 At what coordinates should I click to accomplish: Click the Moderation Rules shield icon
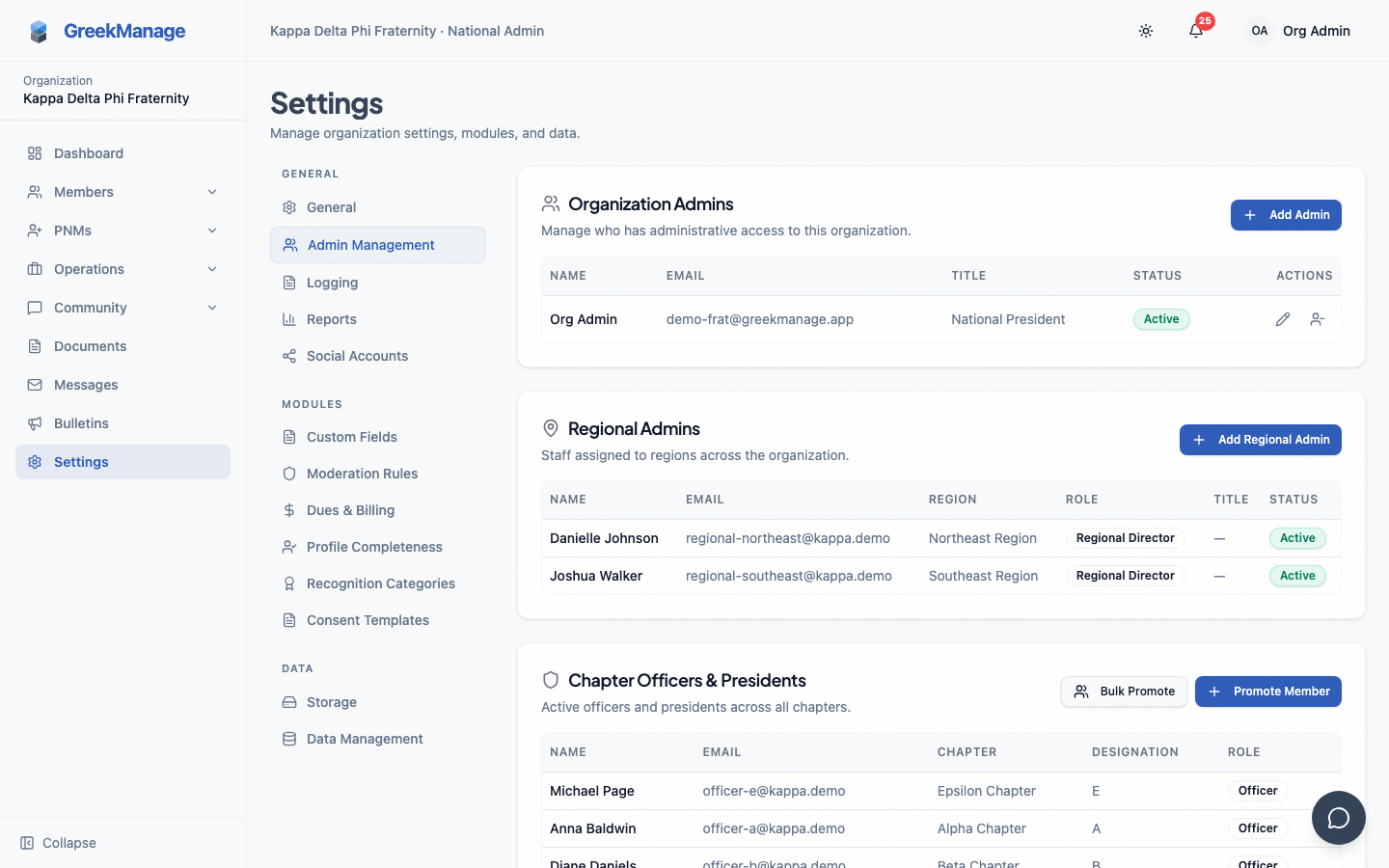[289, 474]
